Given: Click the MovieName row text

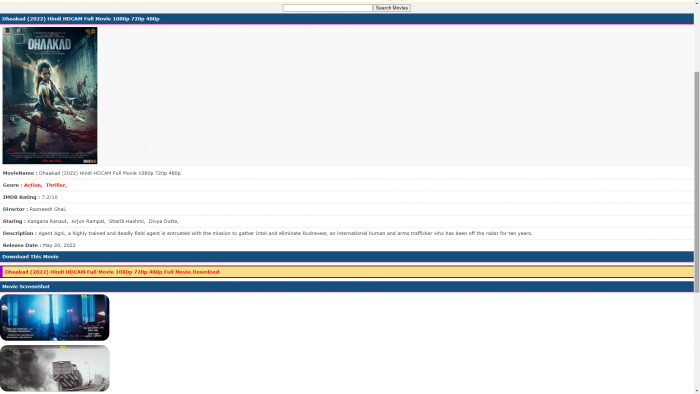Looking at the screenshot, I should 92,173.
